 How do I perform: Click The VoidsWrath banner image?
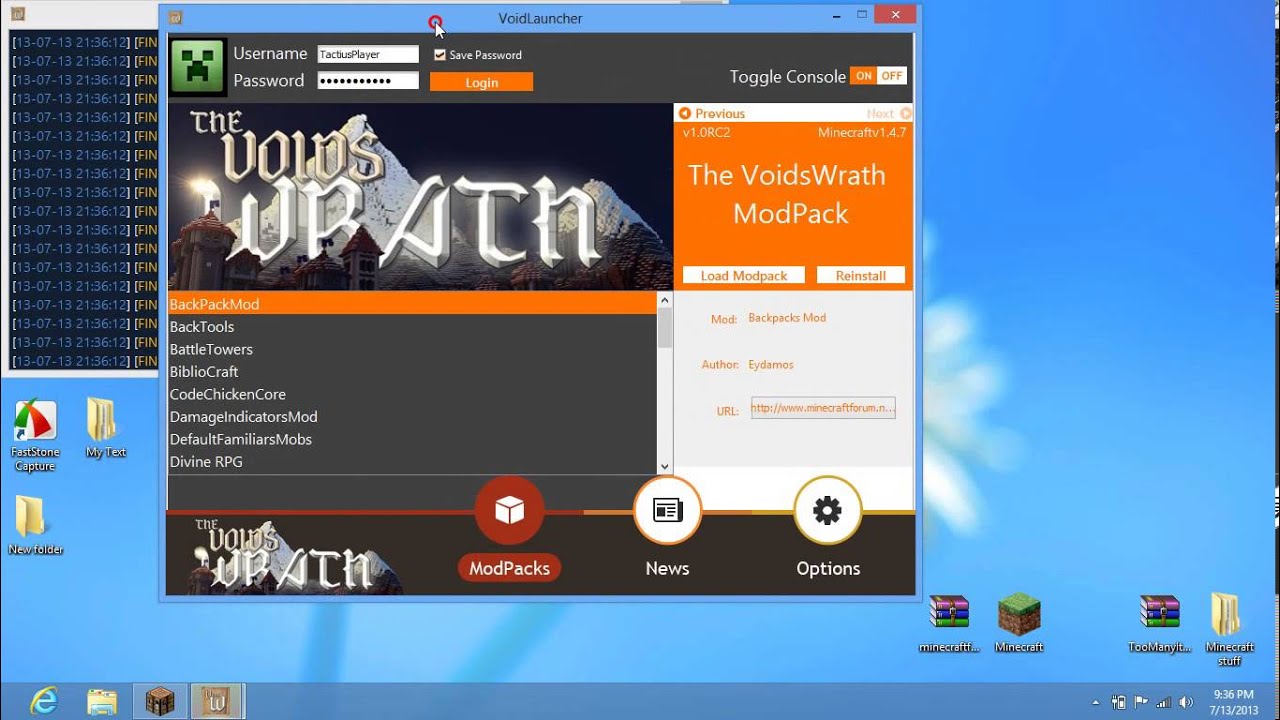click(420, 197)
